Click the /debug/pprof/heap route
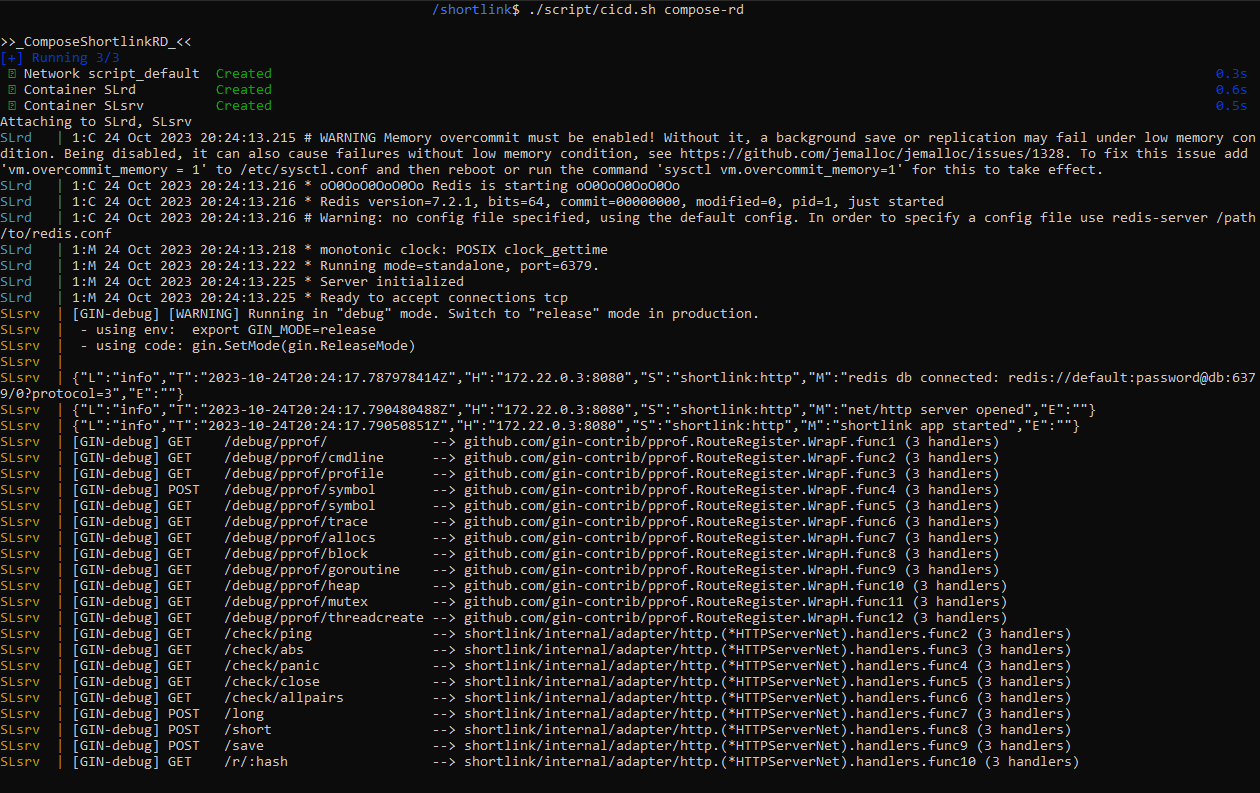 tap(292, 586)
